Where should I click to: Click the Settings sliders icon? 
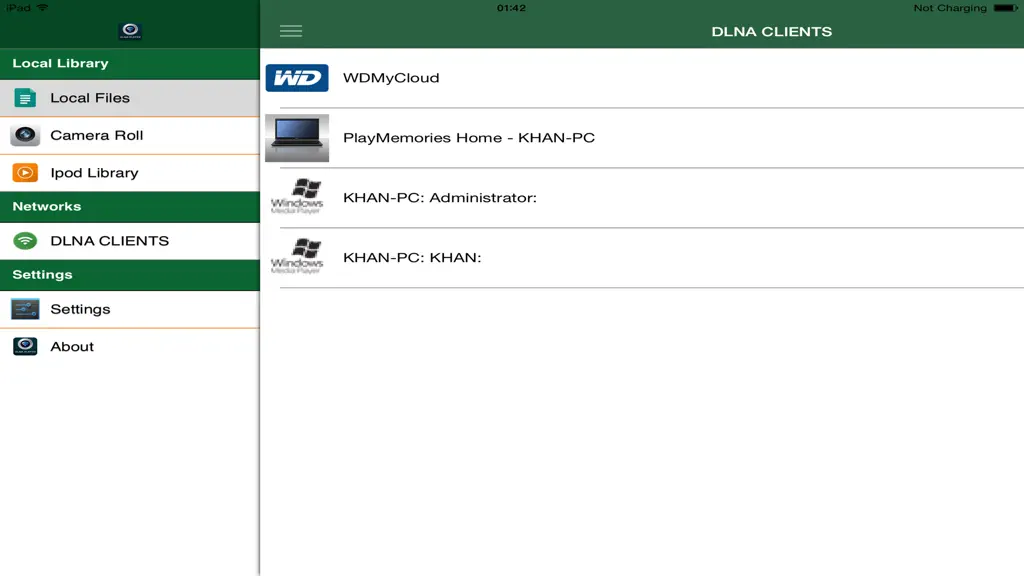pos(25,309)
